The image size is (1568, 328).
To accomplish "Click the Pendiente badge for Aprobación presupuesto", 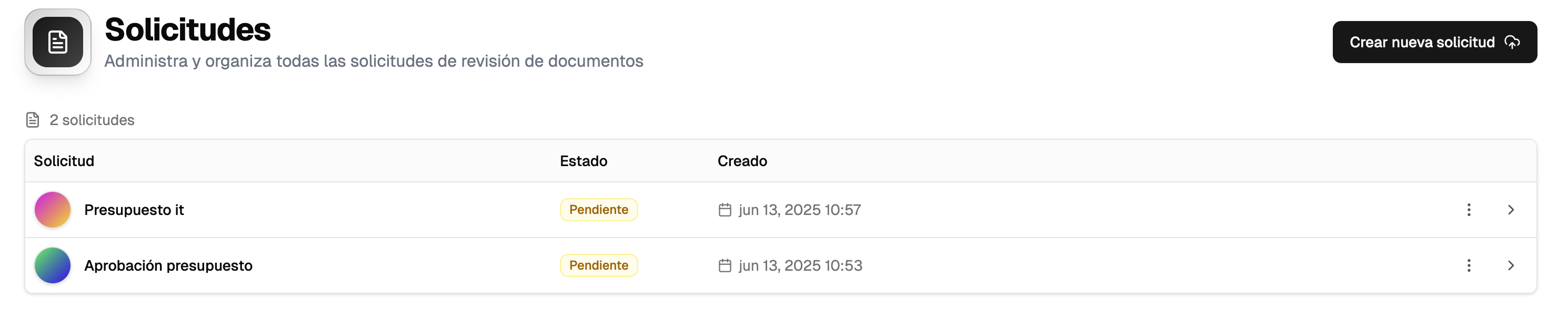I will coord(598,266).
